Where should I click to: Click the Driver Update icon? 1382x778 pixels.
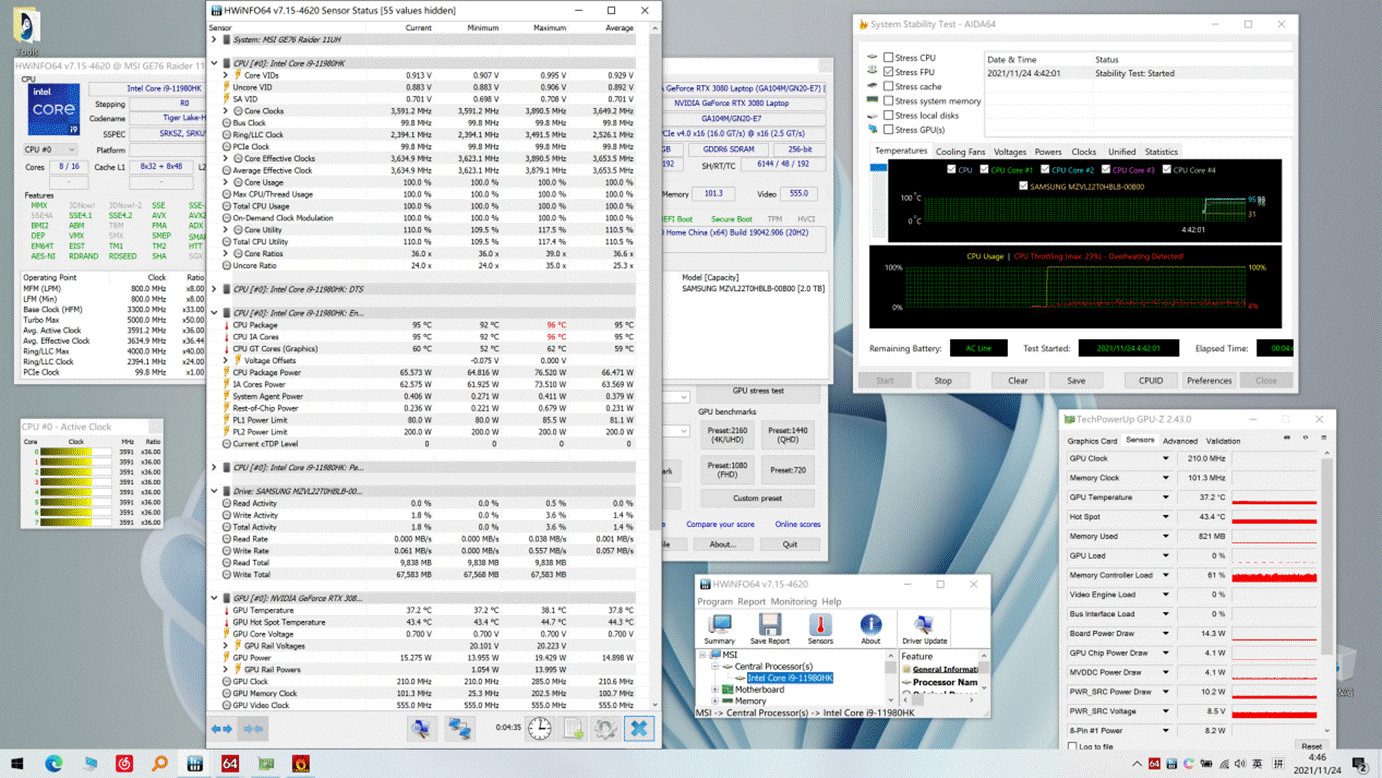pyautogui.click(x=924, y=629)
